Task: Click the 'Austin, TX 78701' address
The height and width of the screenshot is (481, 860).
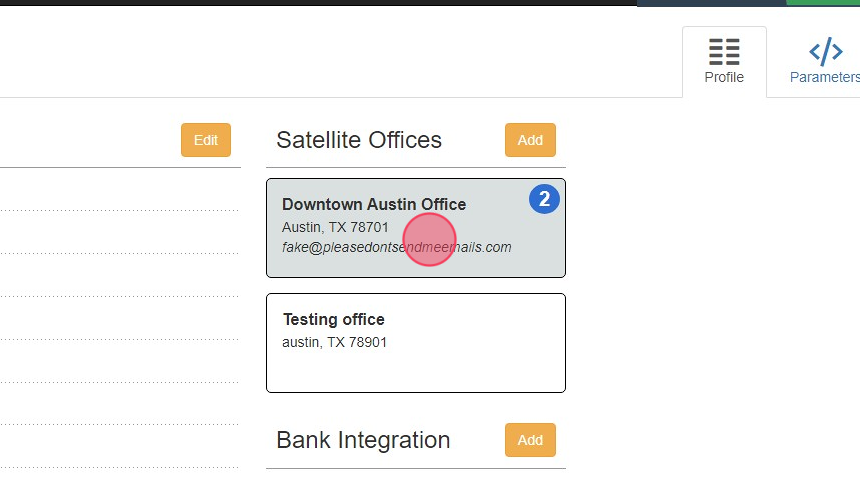Action: coord(335,227)
